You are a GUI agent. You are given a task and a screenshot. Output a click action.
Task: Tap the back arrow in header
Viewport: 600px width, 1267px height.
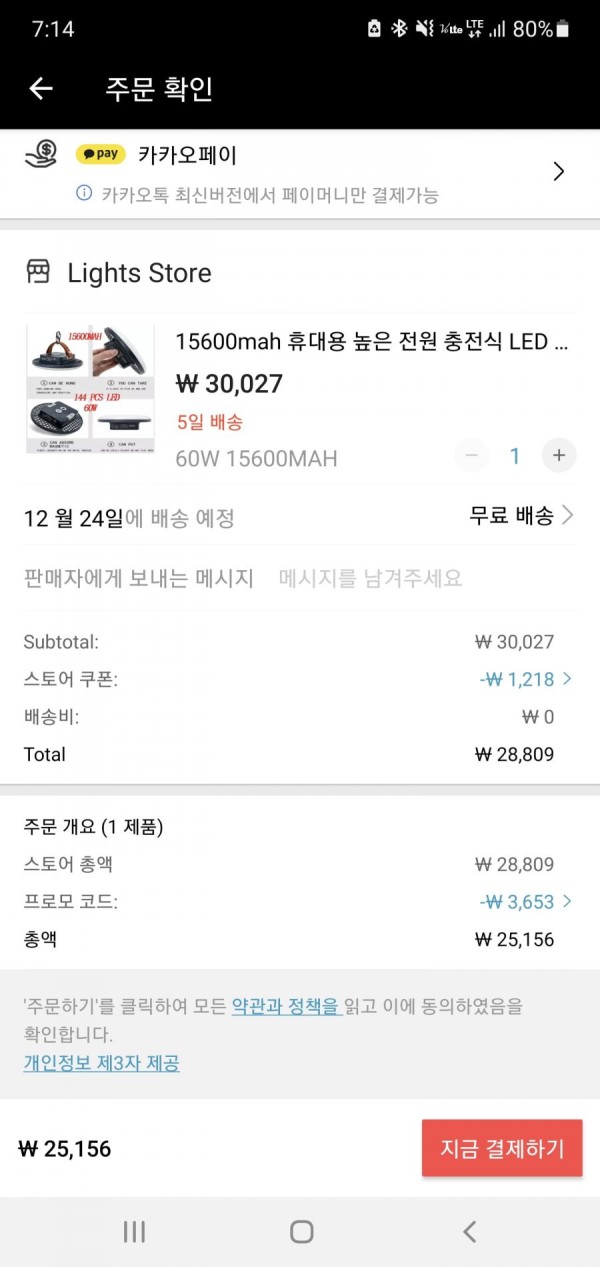tap(40, 89)
